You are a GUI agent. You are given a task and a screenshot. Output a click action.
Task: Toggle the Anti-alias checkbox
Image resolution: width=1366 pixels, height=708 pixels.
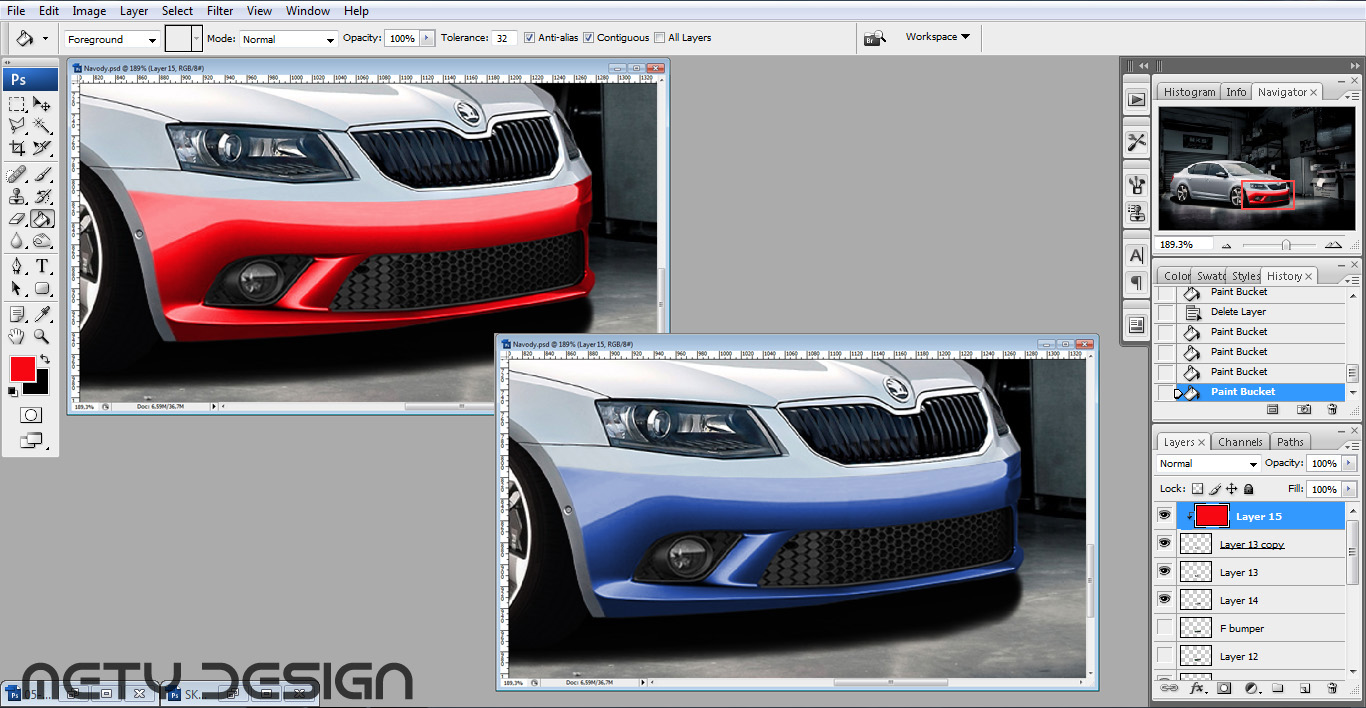tap(529, 38)
